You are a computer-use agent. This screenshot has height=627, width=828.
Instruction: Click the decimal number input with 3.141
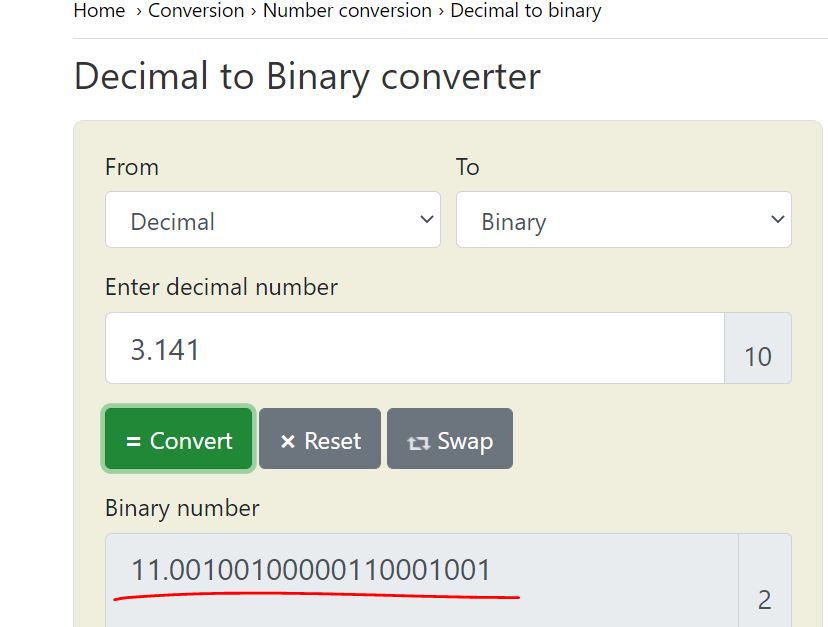coord(414,349)
